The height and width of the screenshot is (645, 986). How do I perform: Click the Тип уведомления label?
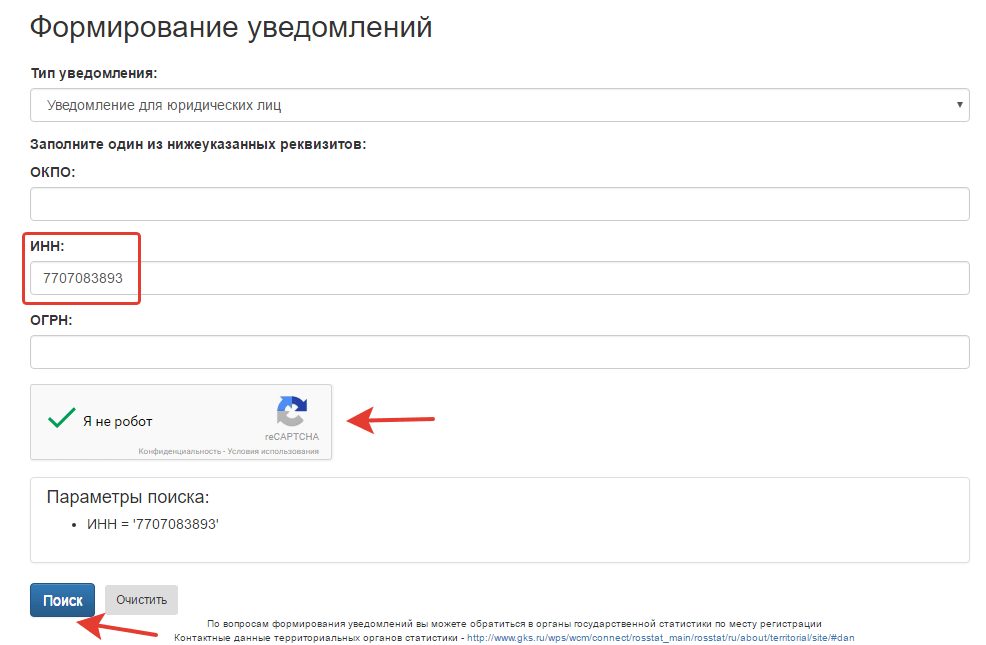94,74
